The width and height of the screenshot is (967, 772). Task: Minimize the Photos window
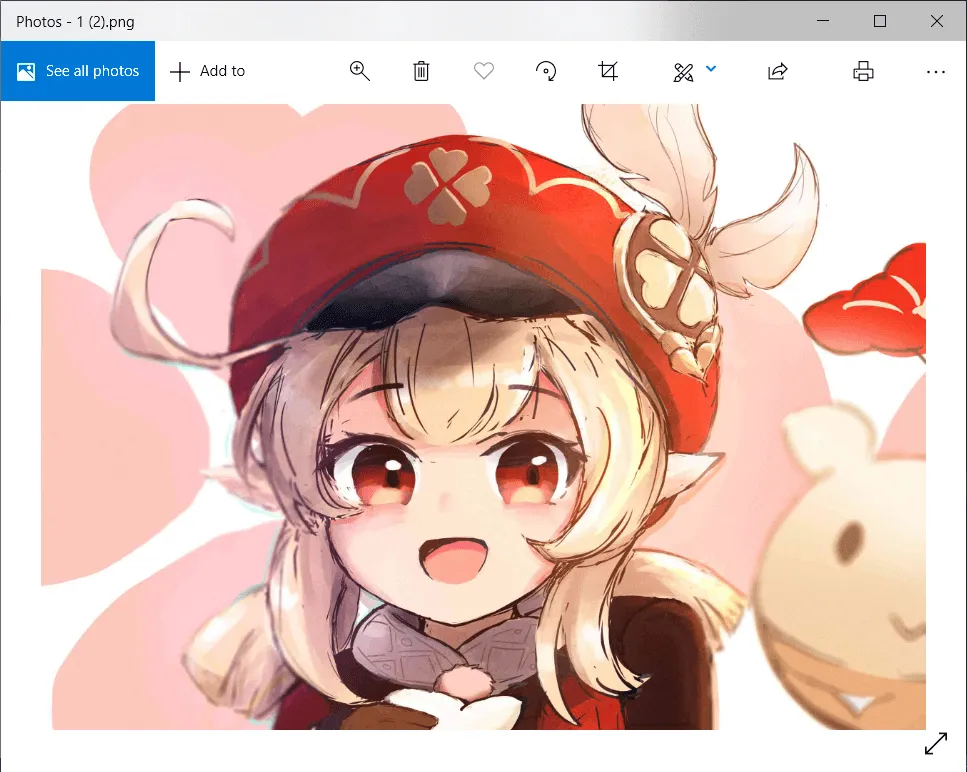pos(822,21)
